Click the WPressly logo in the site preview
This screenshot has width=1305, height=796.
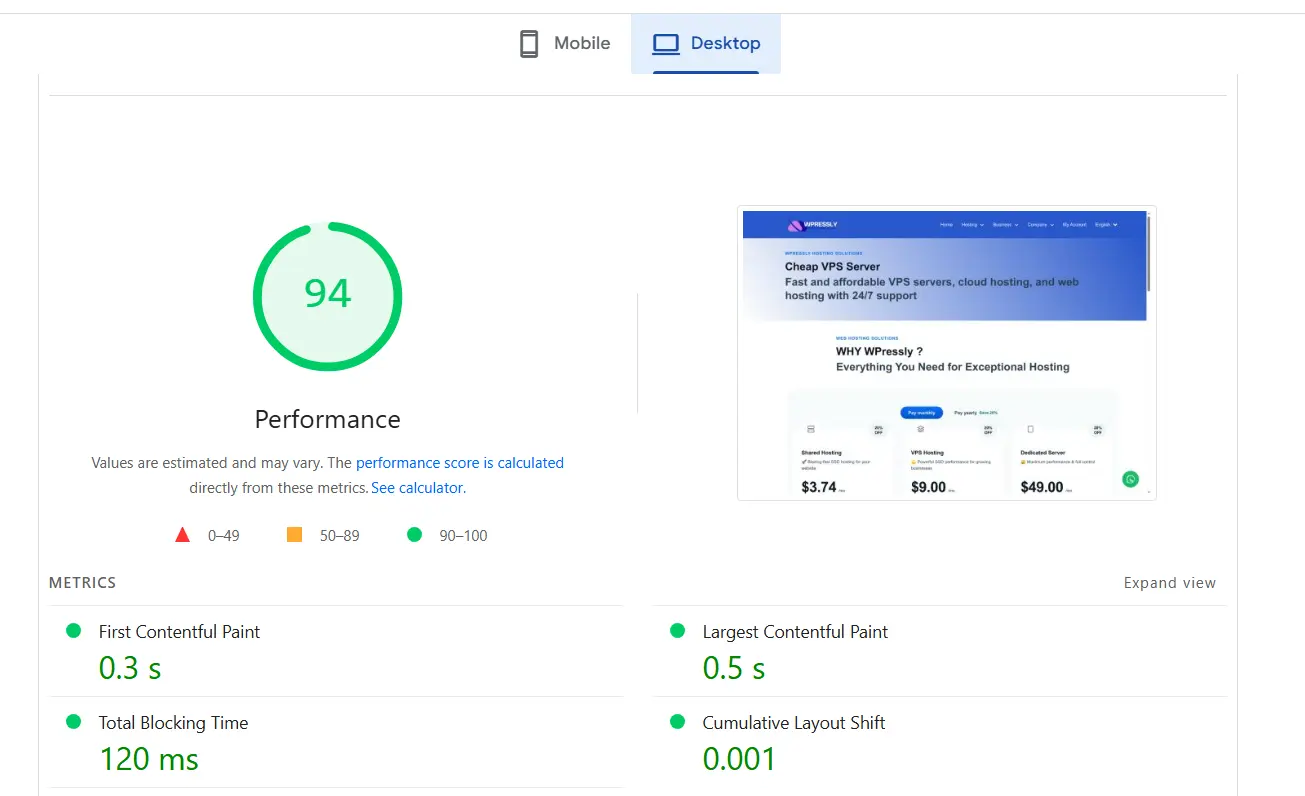[796, 225]
